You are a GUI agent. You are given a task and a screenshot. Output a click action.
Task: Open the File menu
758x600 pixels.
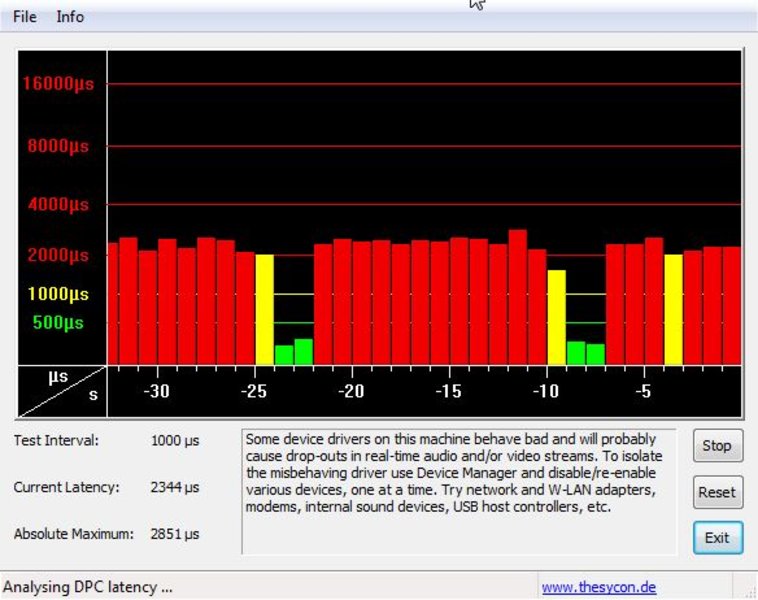point(25,17)
